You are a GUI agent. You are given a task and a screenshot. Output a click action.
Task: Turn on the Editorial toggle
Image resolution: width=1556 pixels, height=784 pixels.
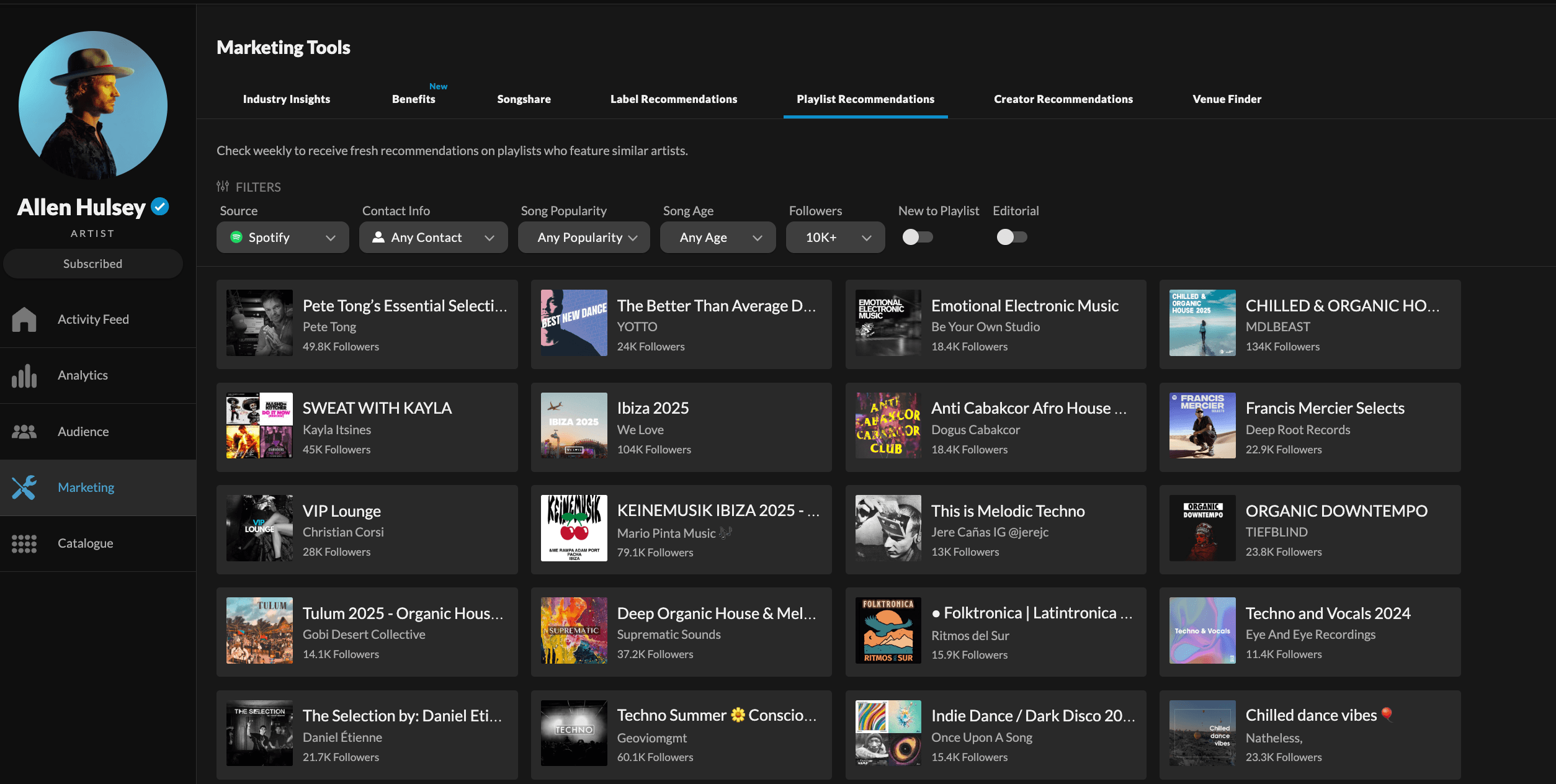pos(1012,236)
